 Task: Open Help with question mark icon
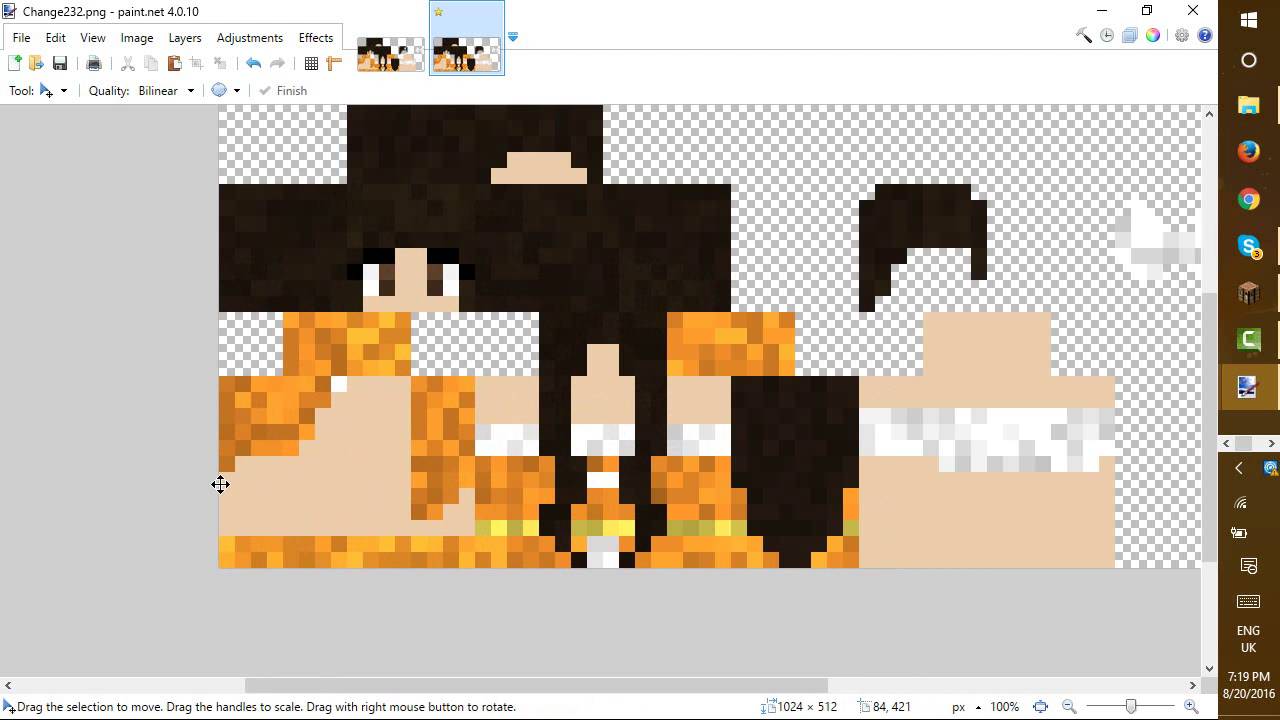pyautogui.click(x=1205, y=36)
